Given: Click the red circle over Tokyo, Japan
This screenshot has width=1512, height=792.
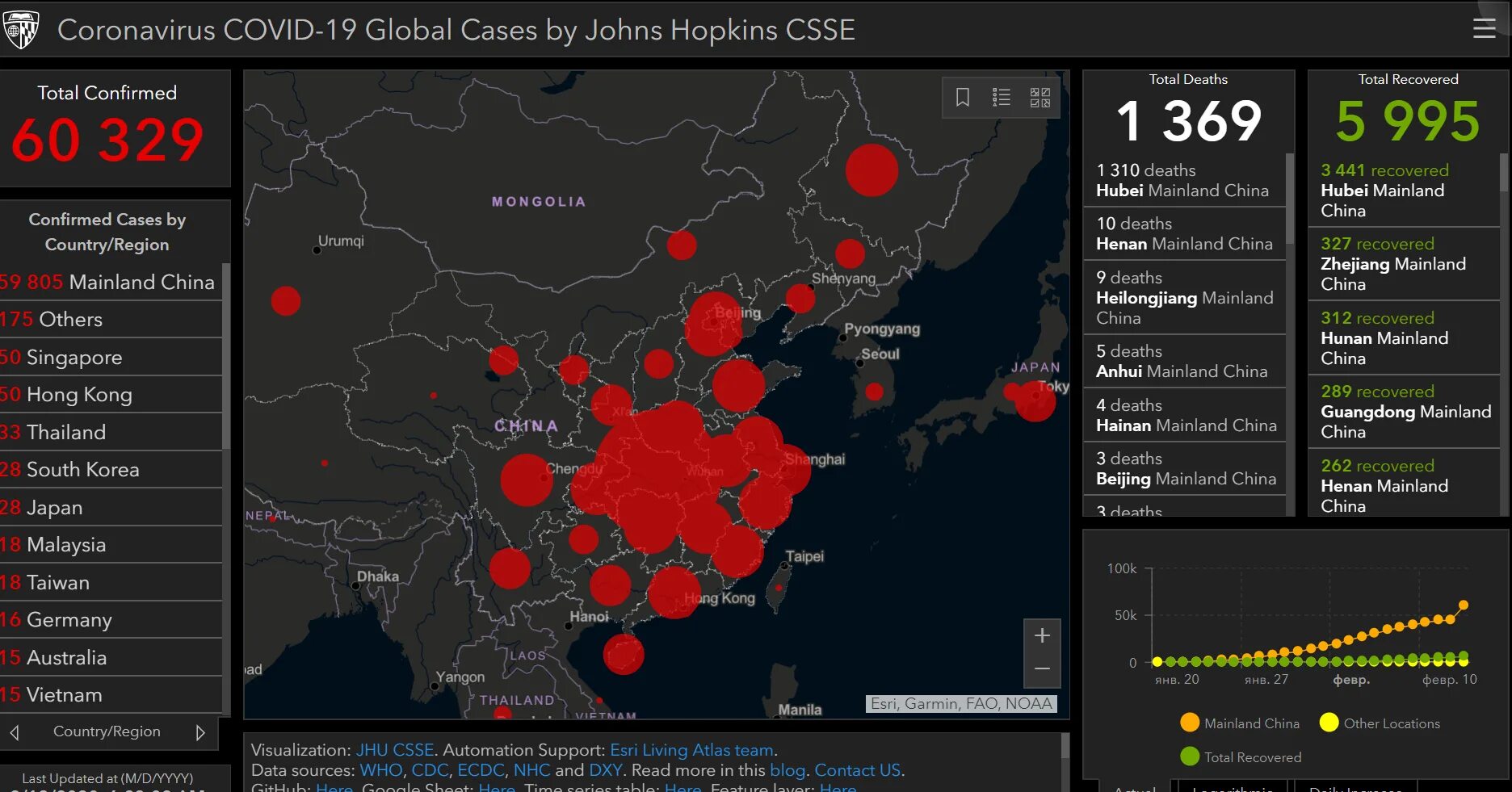Looking at the screenshot, I should coord(1035,400).
